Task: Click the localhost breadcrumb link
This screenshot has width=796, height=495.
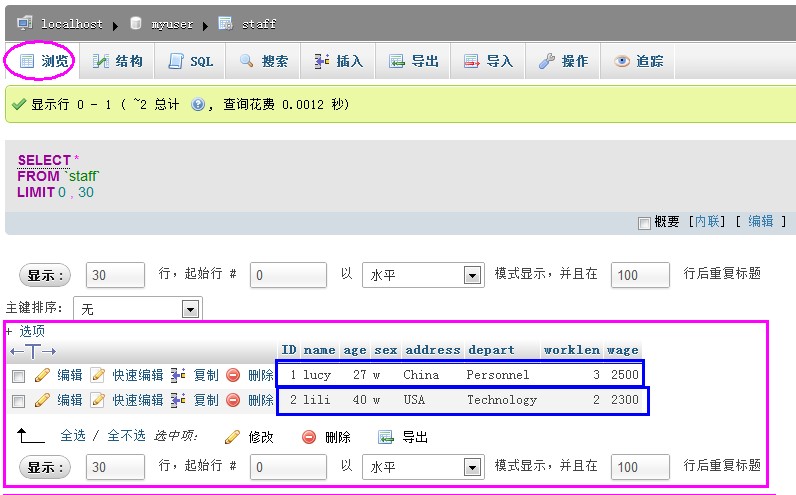Action: [72, 24]
